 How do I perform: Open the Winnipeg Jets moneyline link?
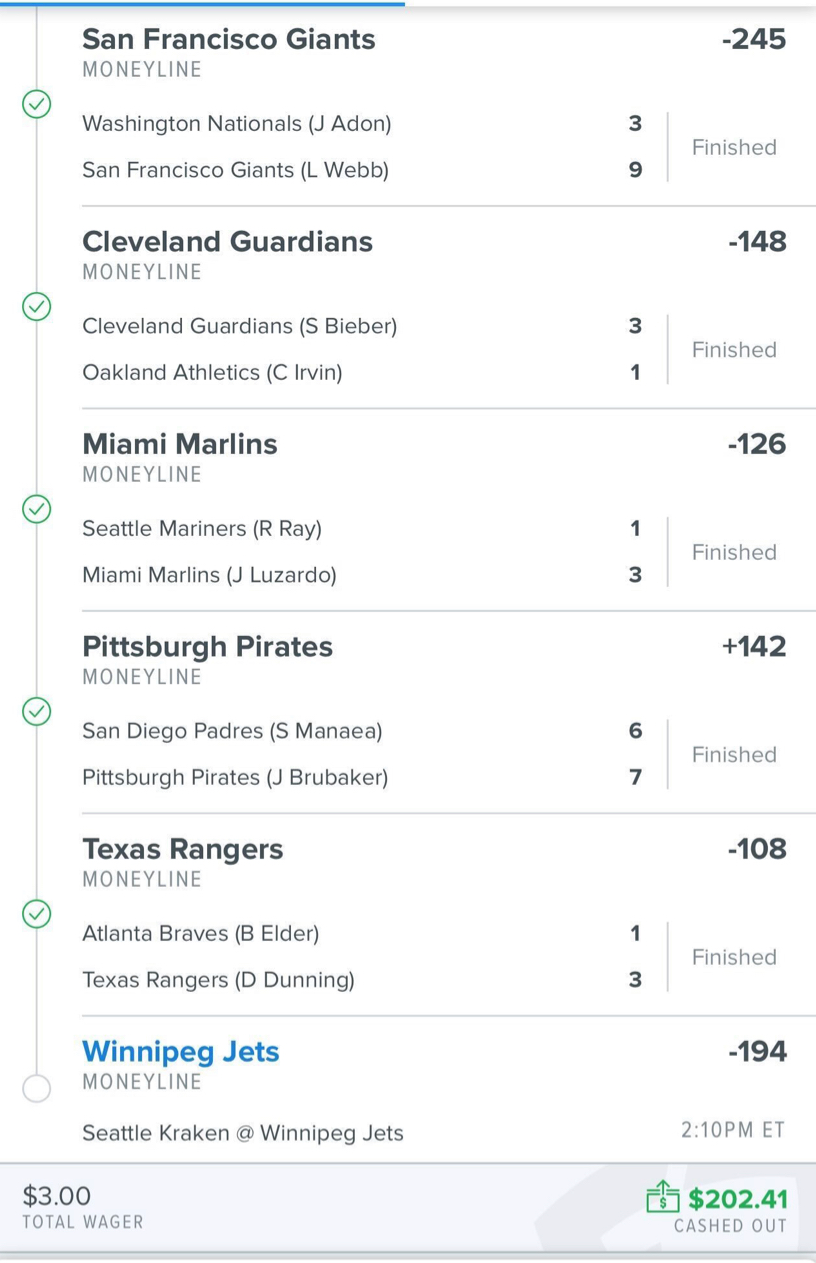tap(181, 1051)
